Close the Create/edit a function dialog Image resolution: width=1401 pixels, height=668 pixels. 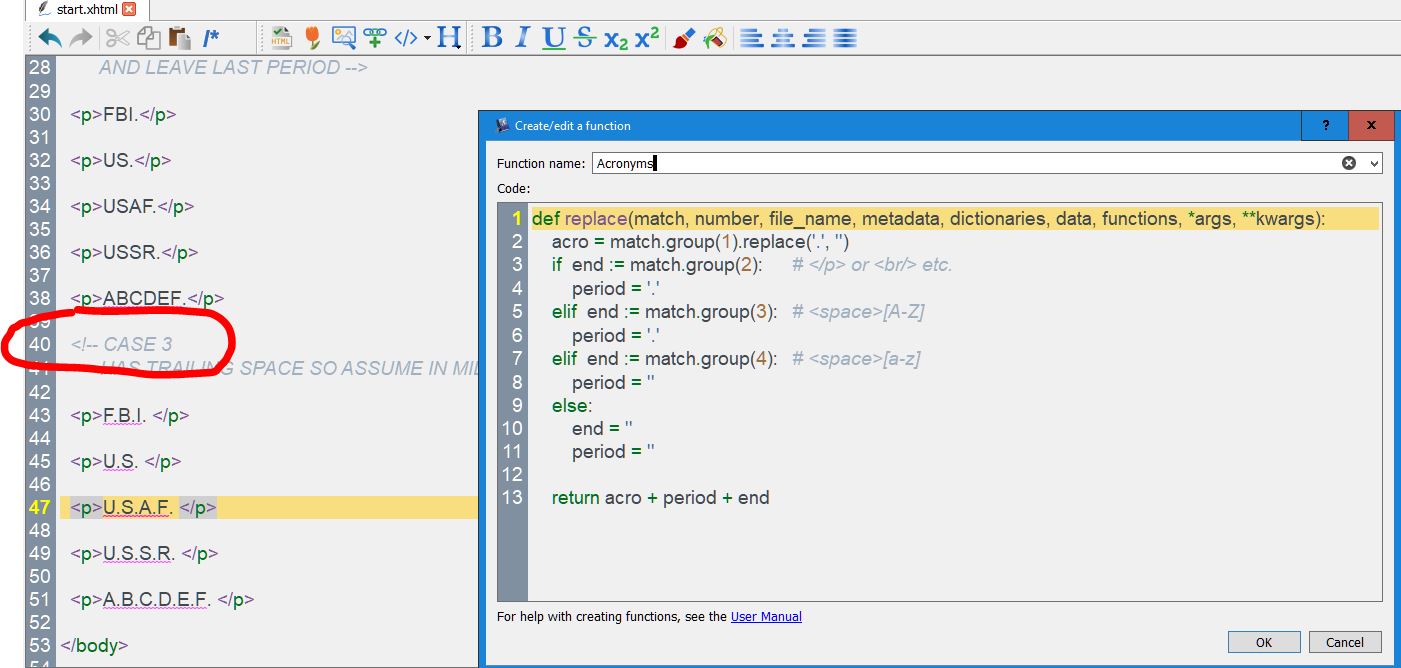pos(1371,125)
